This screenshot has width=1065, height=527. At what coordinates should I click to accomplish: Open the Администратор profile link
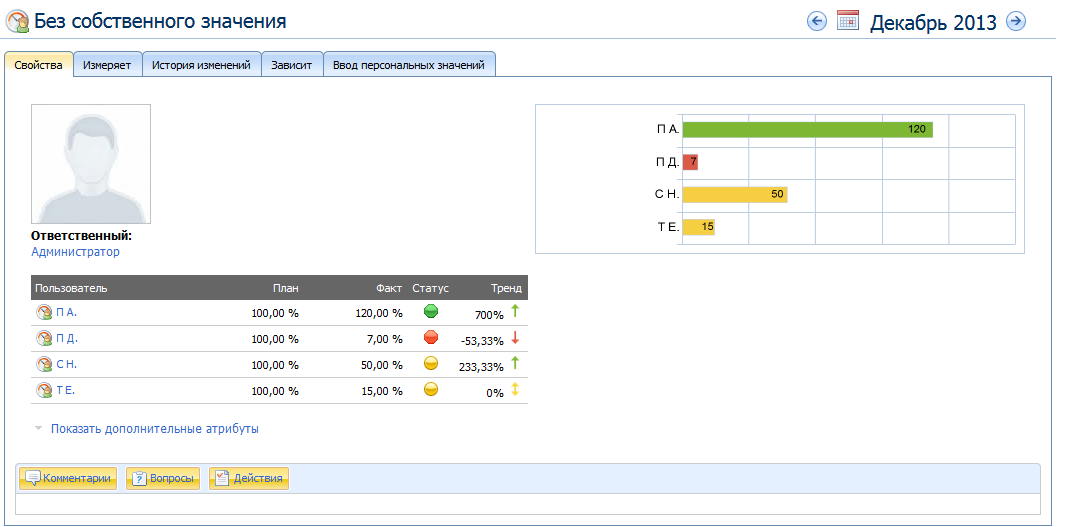[75, 252]
